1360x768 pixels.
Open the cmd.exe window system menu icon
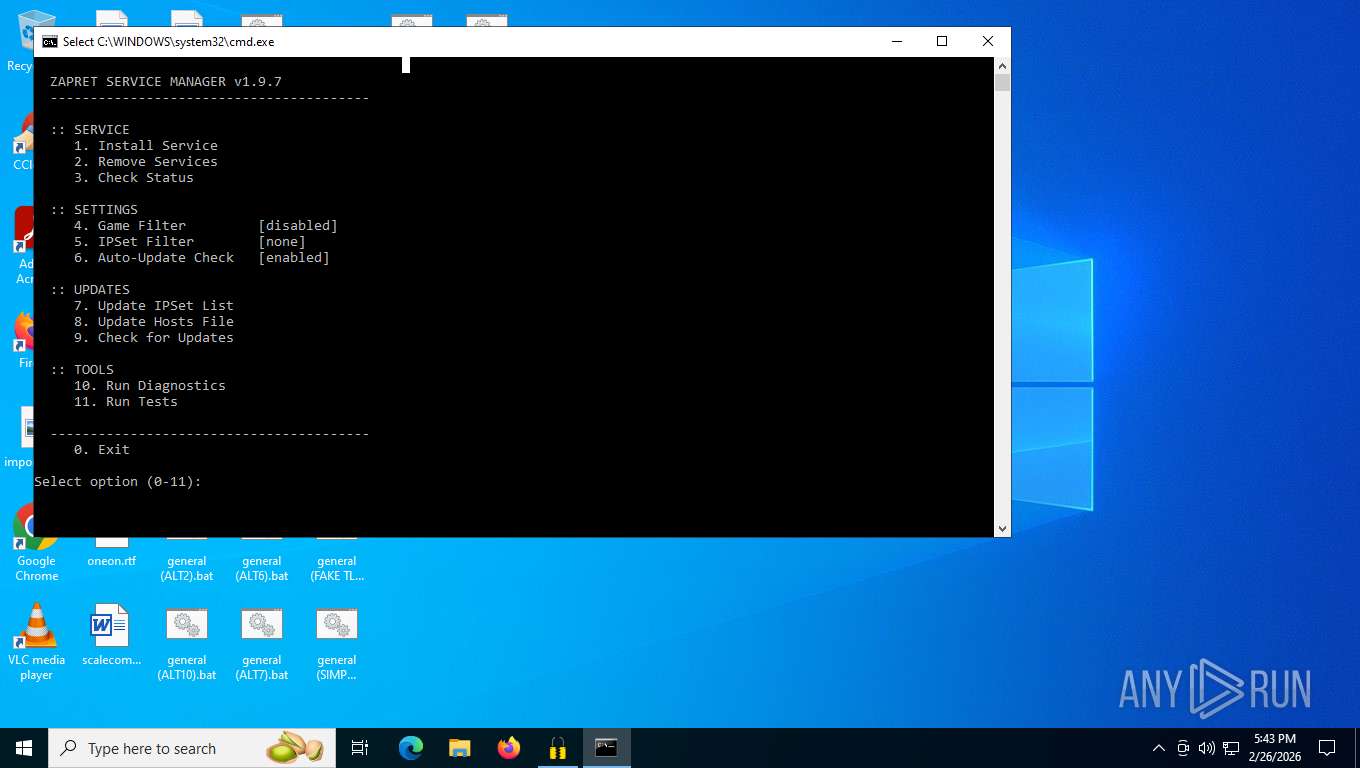point(49,42)
